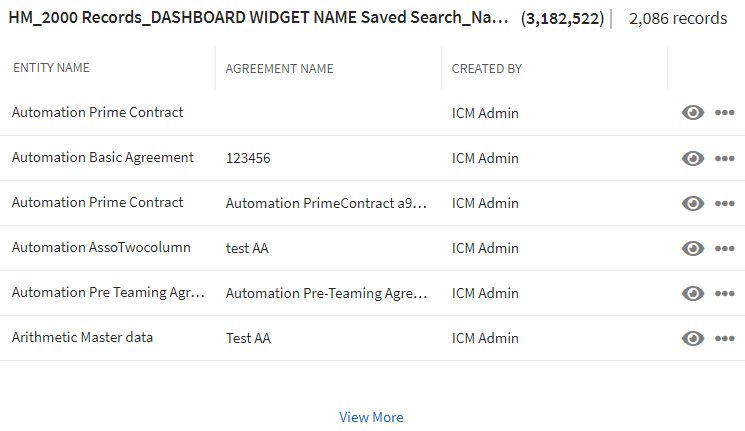Viewport: 745px width, 431px height.
Task: View the Automation Pre Teaming Agreement record
Action: click(x=693, y=293)
